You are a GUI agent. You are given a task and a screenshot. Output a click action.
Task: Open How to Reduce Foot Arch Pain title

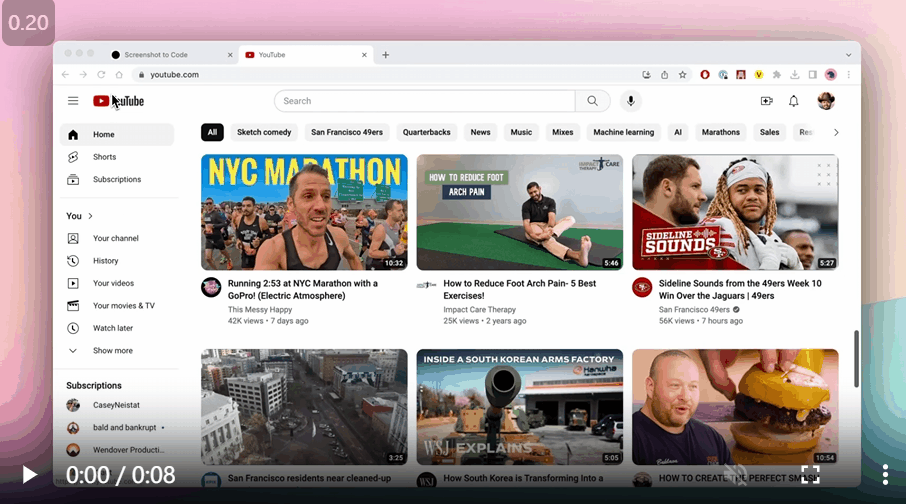pos(519,290)
